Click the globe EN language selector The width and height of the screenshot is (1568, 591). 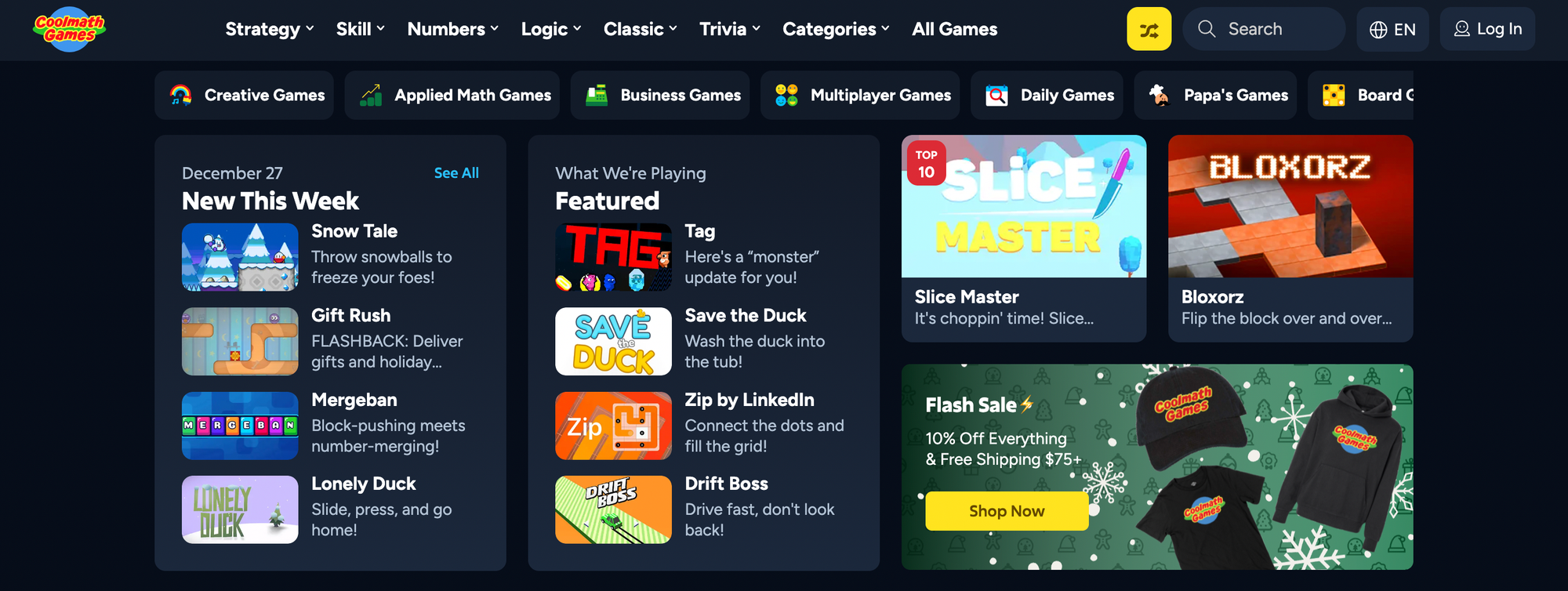tap(1392, 29)
